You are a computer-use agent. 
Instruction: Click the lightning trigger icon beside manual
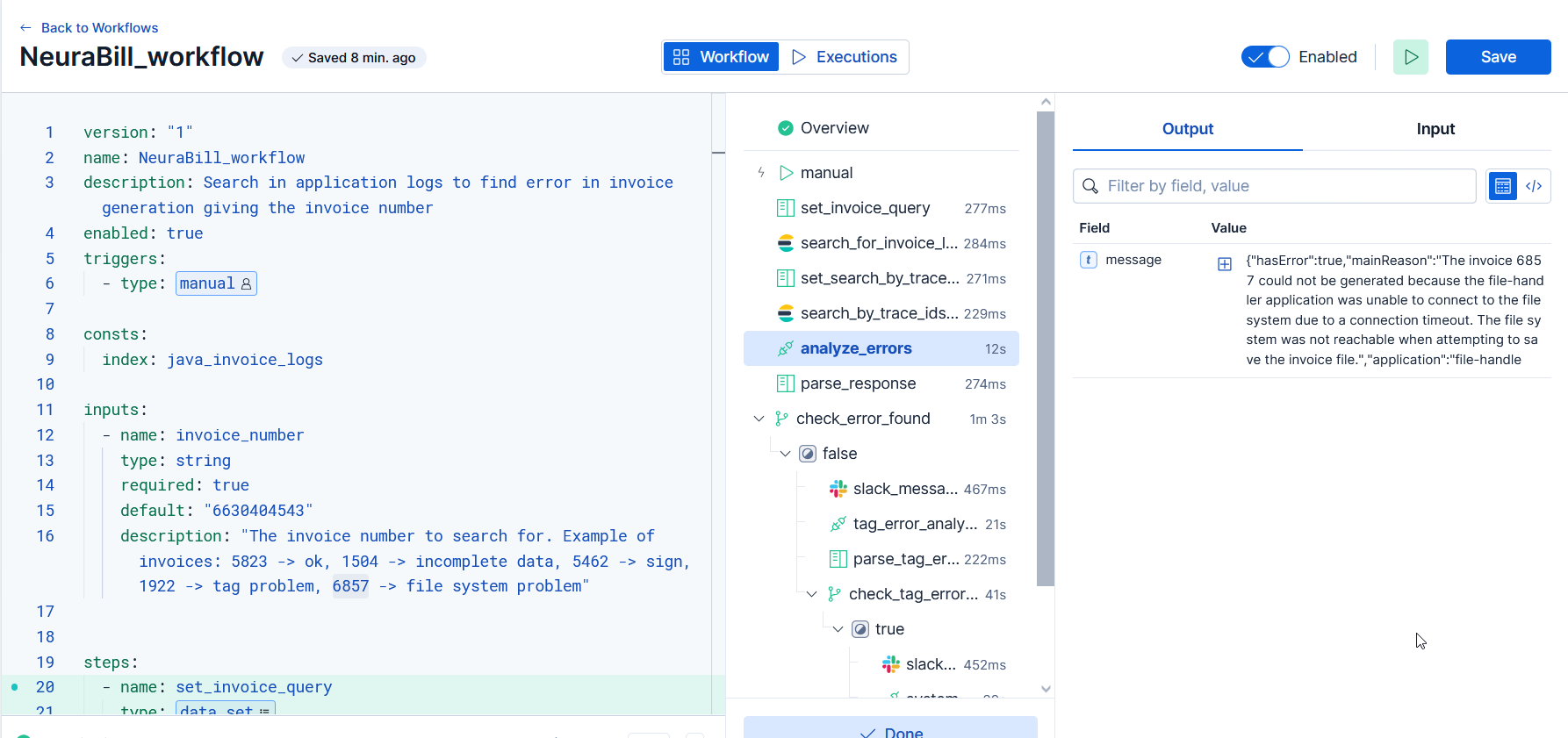(761, 173)
